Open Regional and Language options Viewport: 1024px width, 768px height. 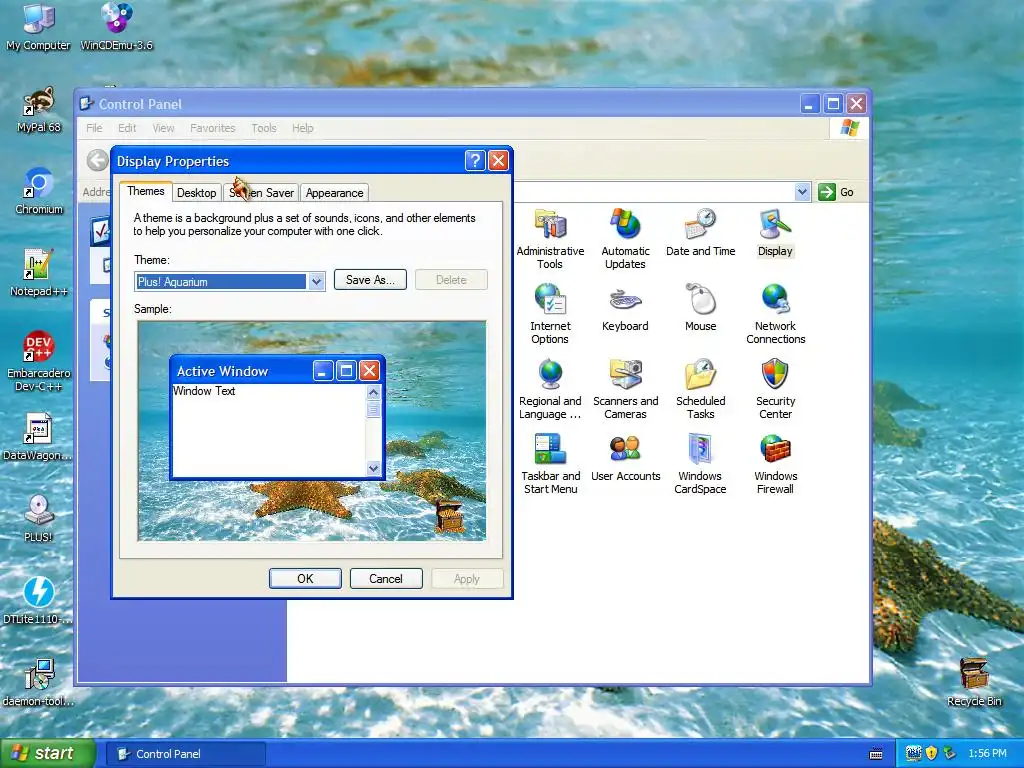(x=550, y=389)
